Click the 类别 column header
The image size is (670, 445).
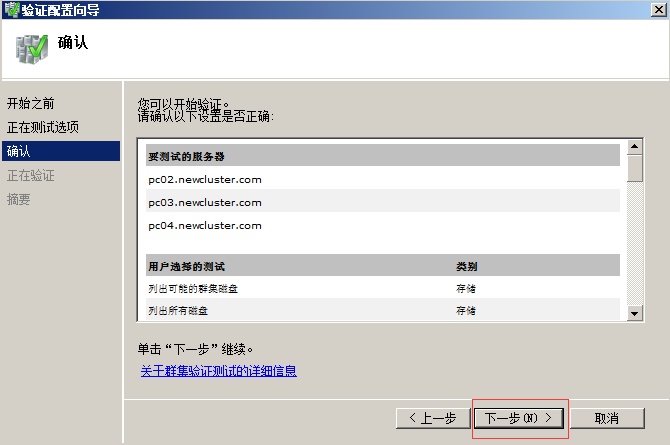tap(466, 267)
